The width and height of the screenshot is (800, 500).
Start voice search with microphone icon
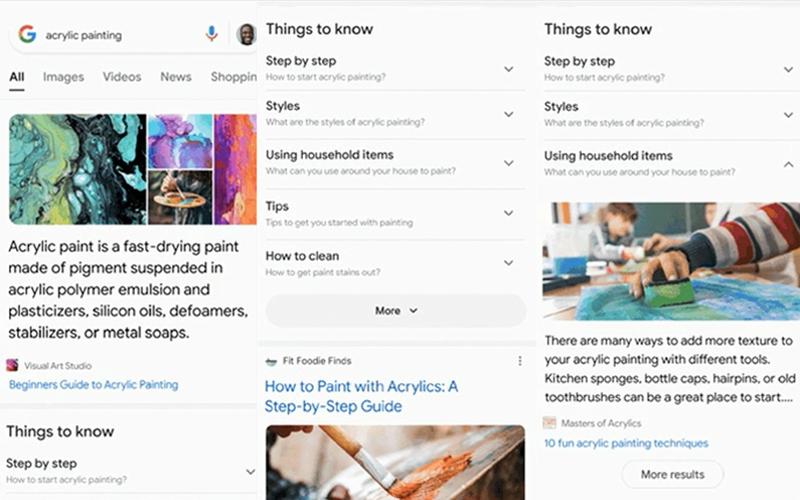[x=212, y=34]
